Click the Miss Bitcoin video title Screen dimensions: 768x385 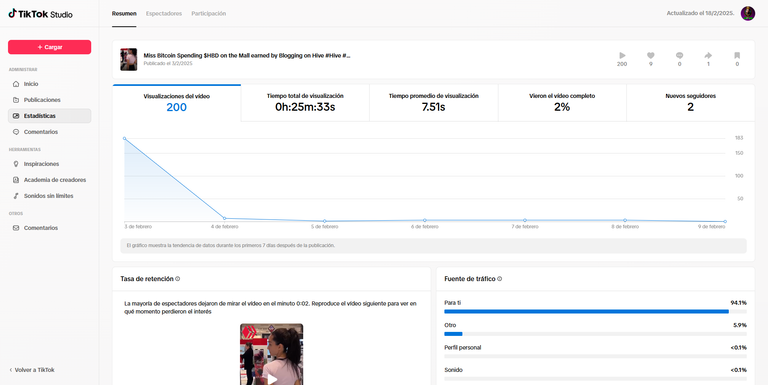[247, 55]
